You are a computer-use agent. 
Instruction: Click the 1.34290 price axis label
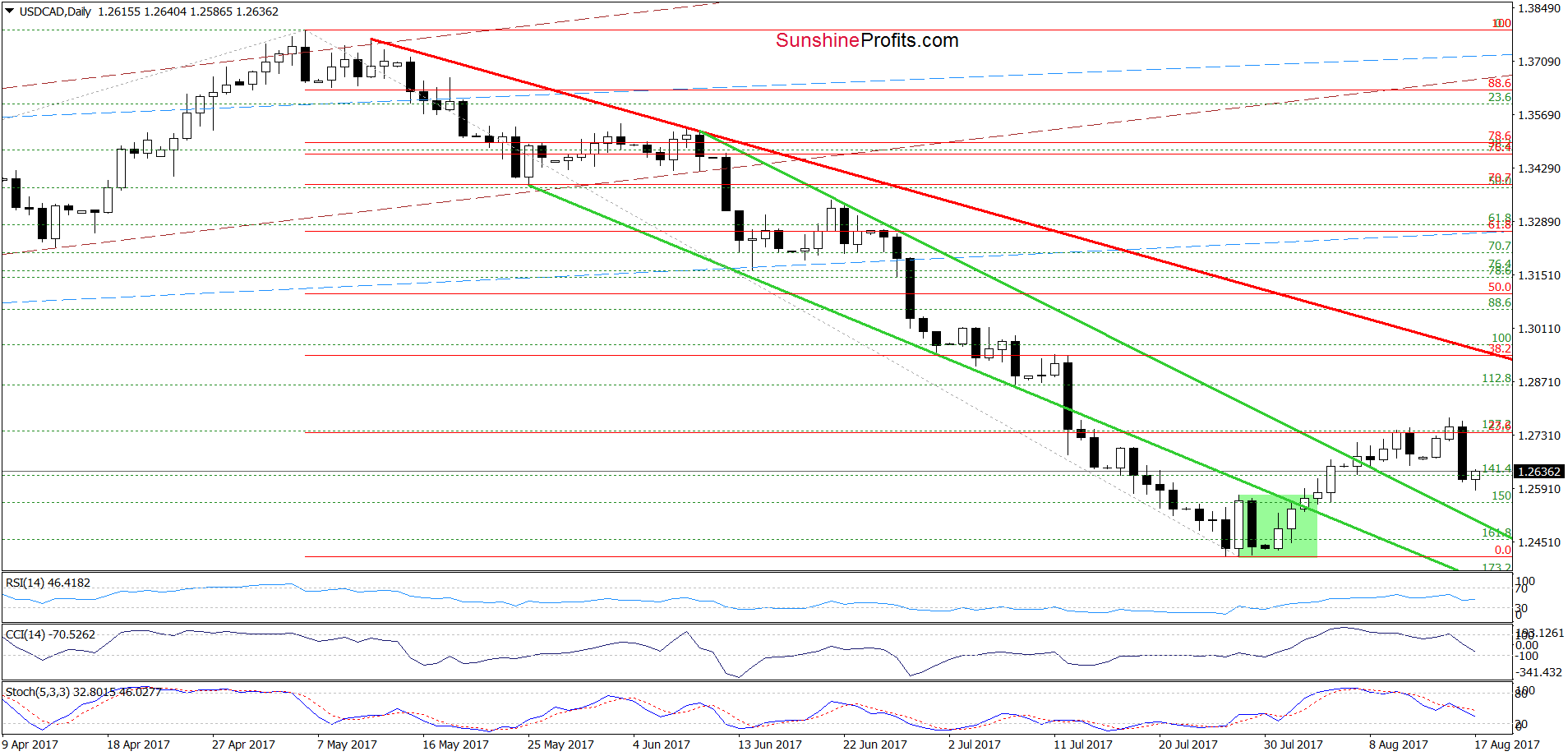pyautogui.click(x=1538, y=168)
